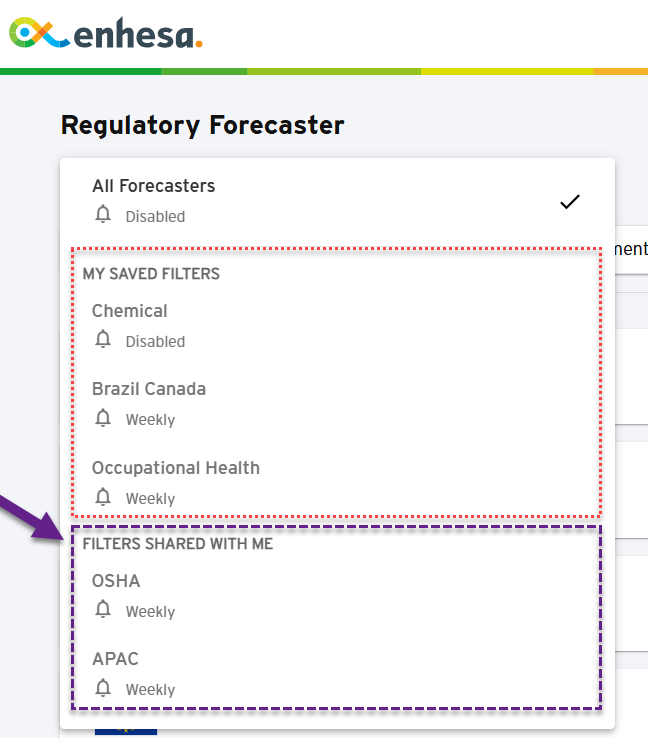The height and width of the screenshot is (738, 648).
Task: Click the Weekly status under Brazil Canada
Action: (151, 420)
